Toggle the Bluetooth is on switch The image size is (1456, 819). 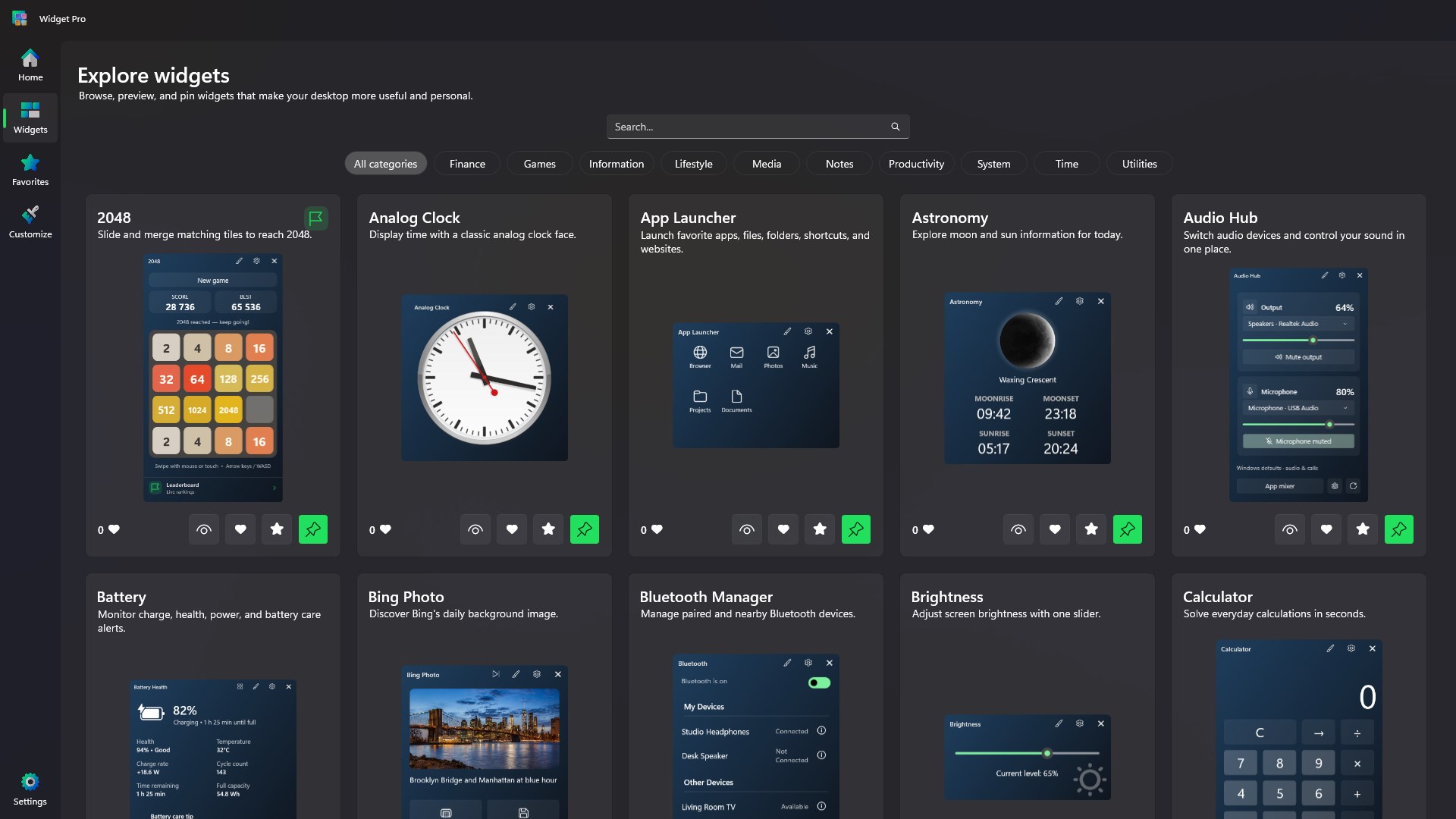[x=819, y=682]
